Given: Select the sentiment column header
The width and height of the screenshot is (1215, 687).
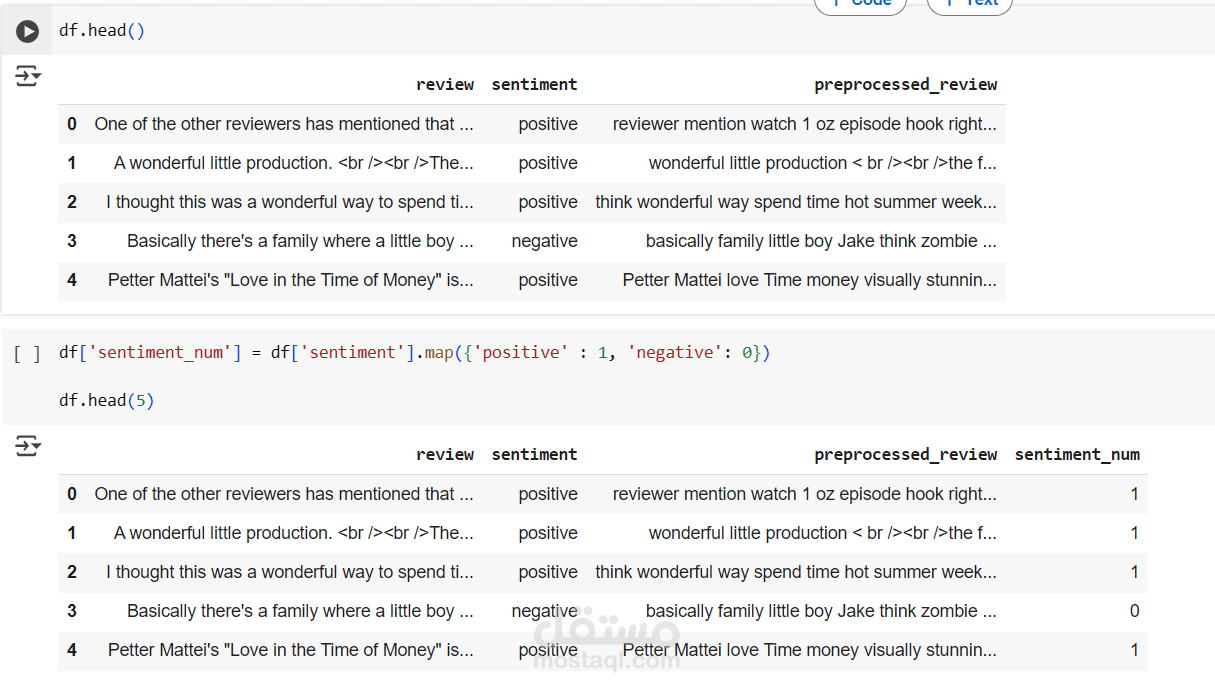Looking at the screenshot, I should [534, 84].
